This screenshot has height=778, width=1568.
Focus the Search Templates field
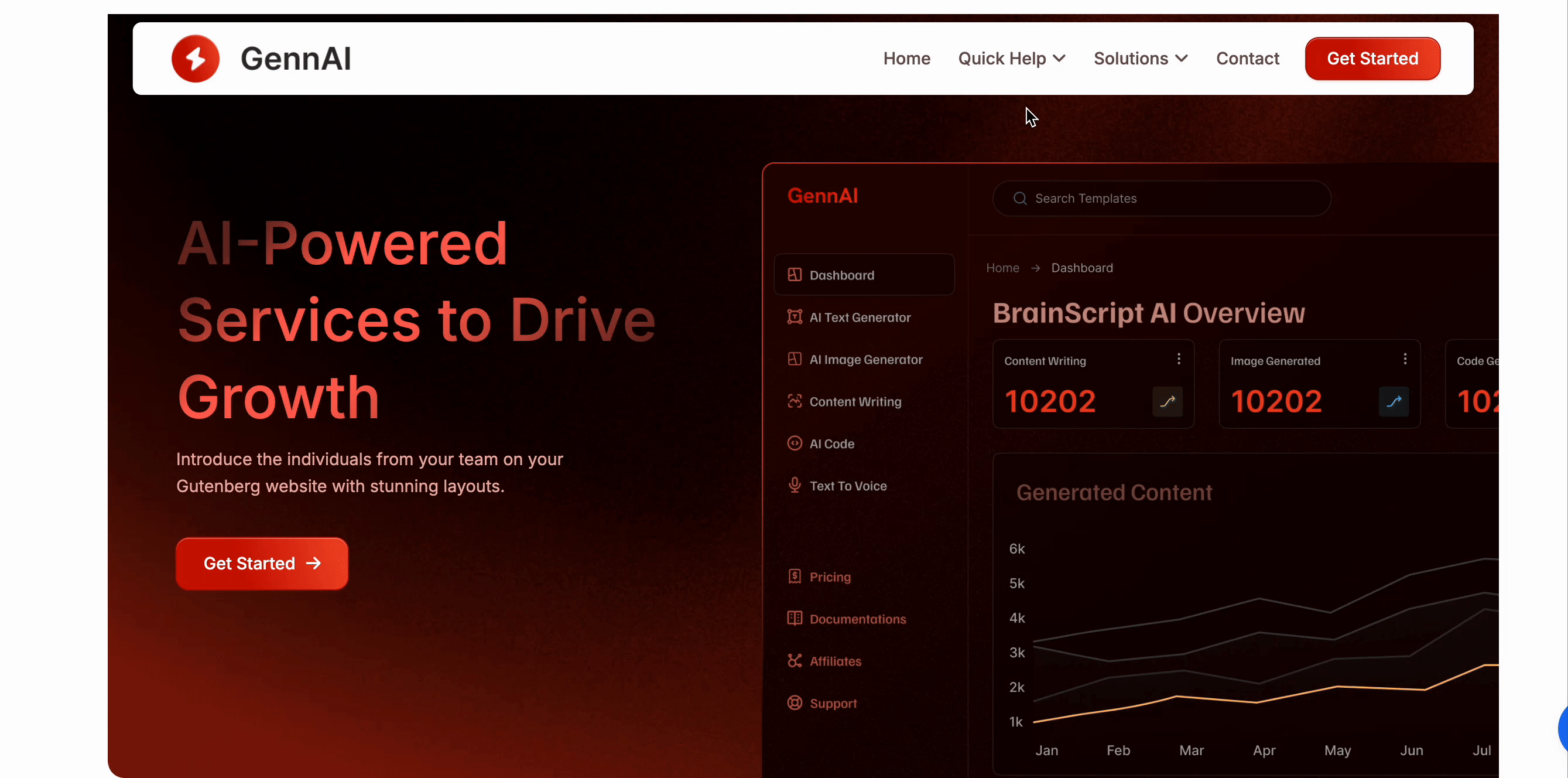pyautogui.click(x=1162, y=198)
